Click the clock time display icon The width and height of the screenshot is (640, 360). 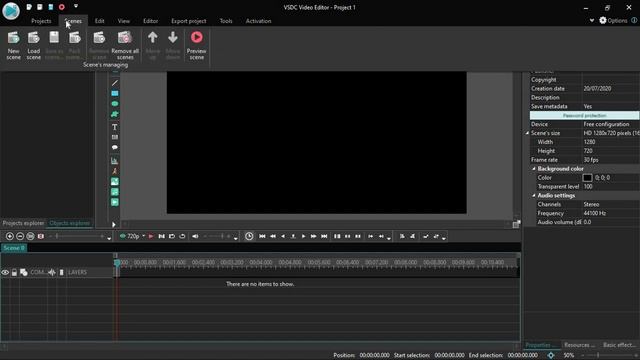coord(249,236)
